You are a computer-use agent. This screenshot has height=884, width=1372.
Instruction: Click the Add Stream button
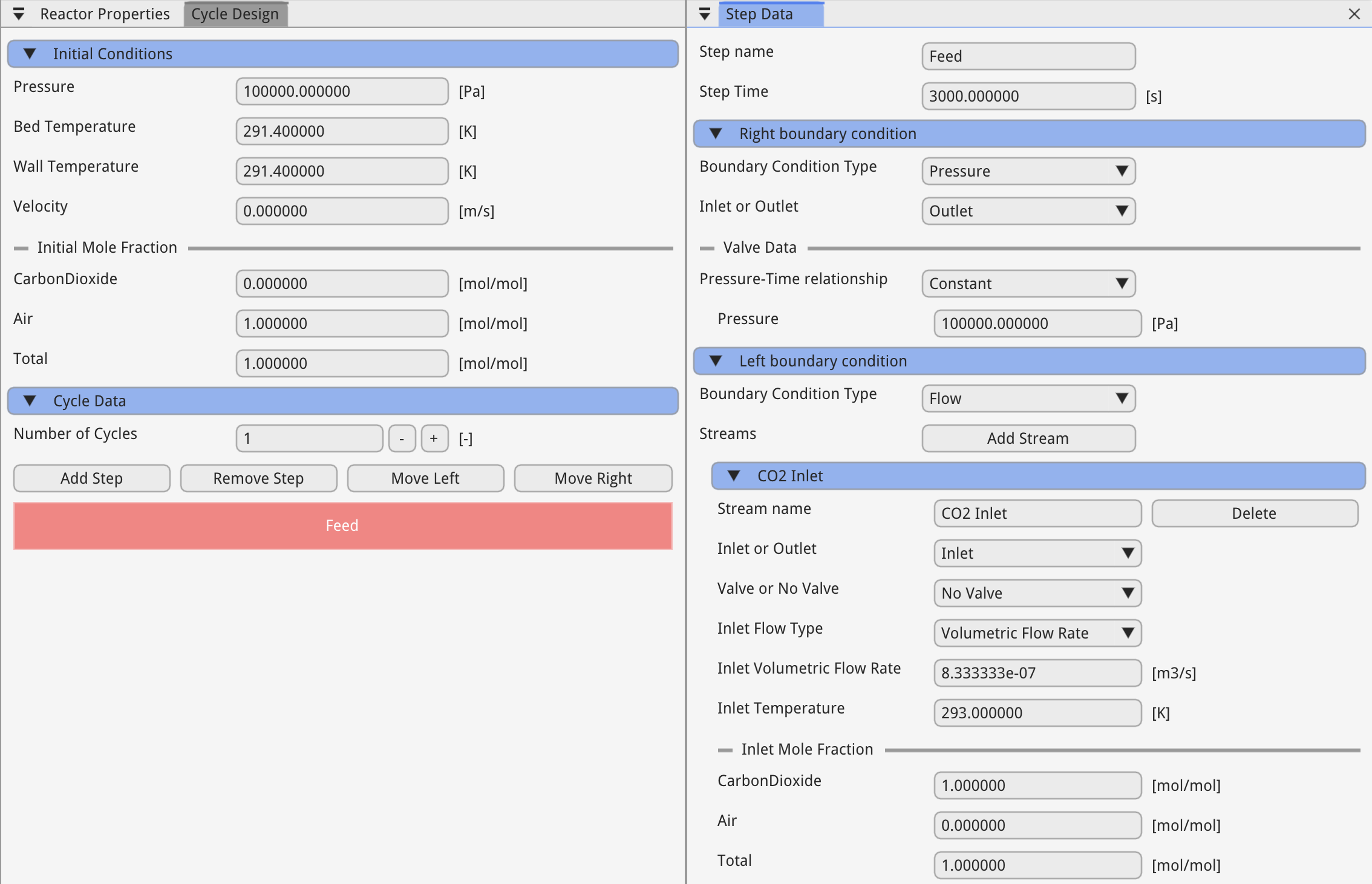(x=1028, y=438)
